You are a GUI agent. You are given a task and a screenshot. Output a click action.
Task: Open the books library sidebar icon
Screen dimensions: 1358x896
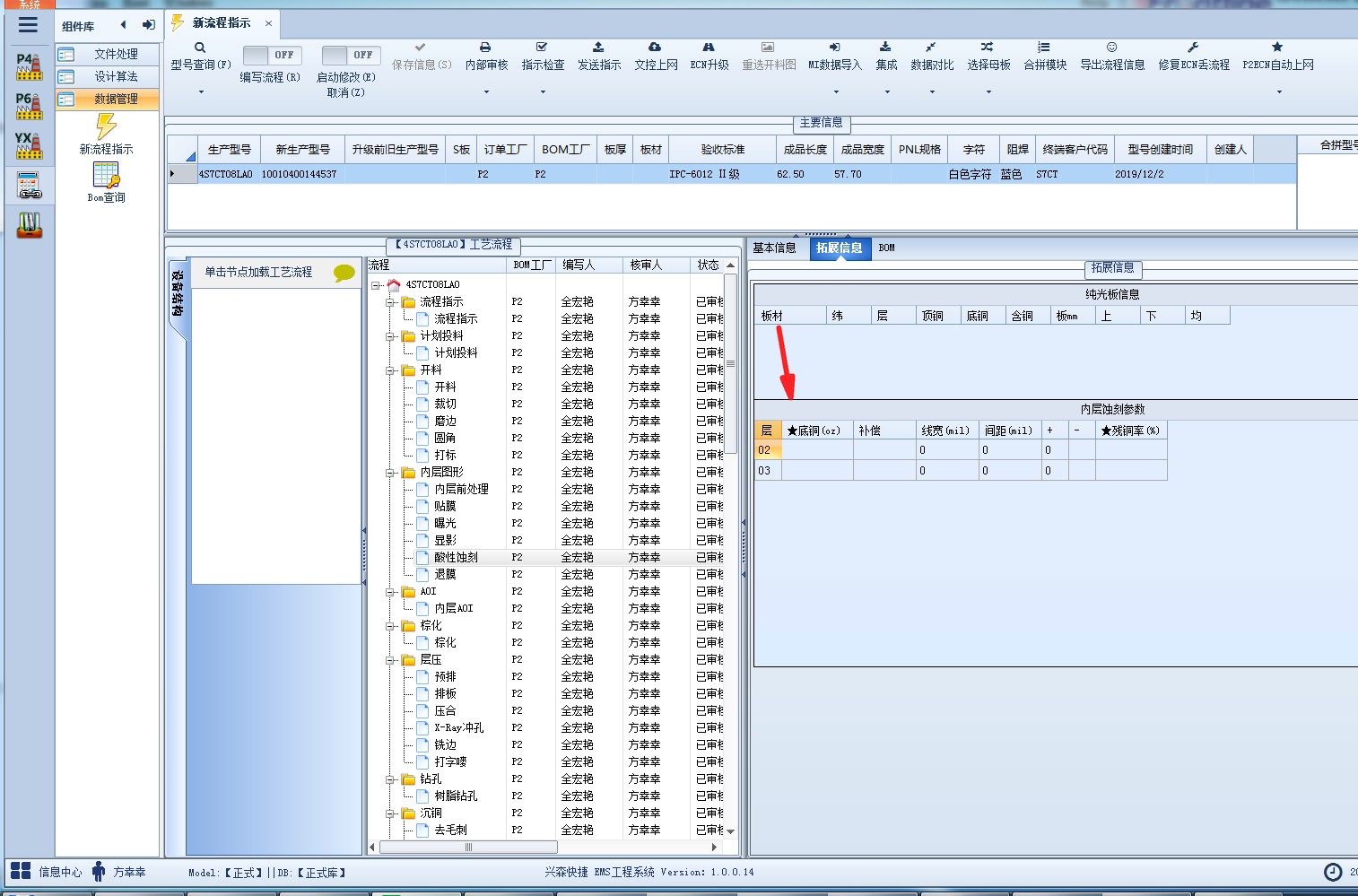(x=29, y=224)
